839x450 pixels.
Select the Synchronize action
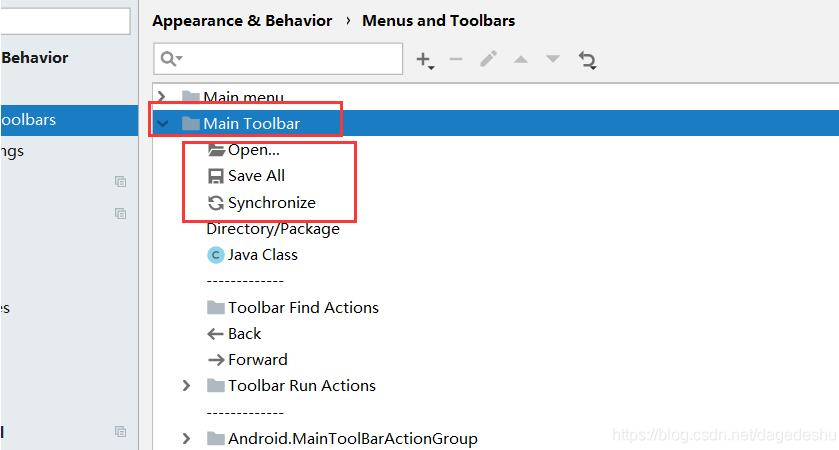point(271,202)
